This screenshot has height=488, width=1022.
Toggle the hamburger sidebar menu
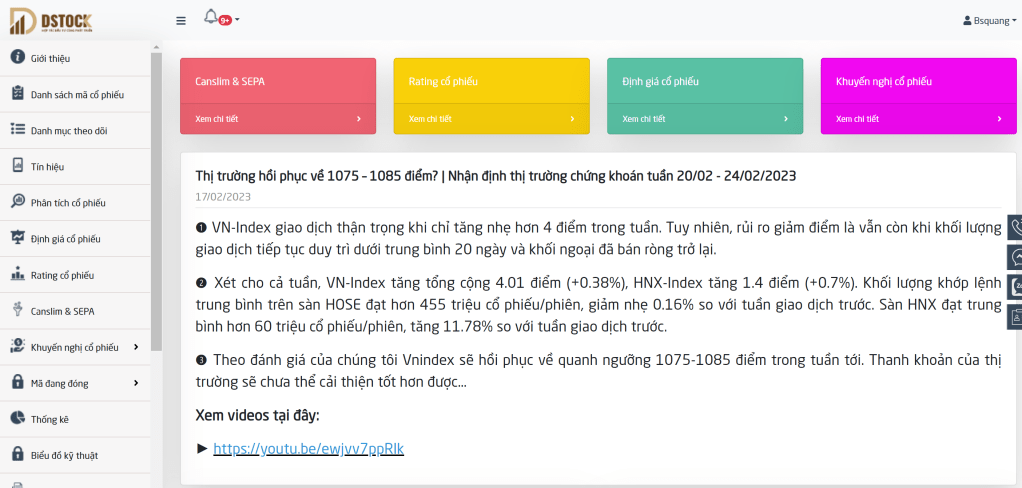[180, 20]
